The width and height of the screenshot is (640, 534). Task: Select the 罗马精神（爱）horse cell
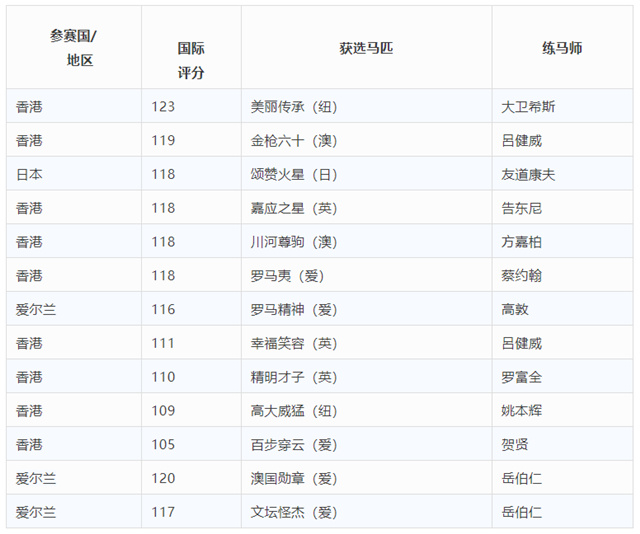tap(294, 310)
